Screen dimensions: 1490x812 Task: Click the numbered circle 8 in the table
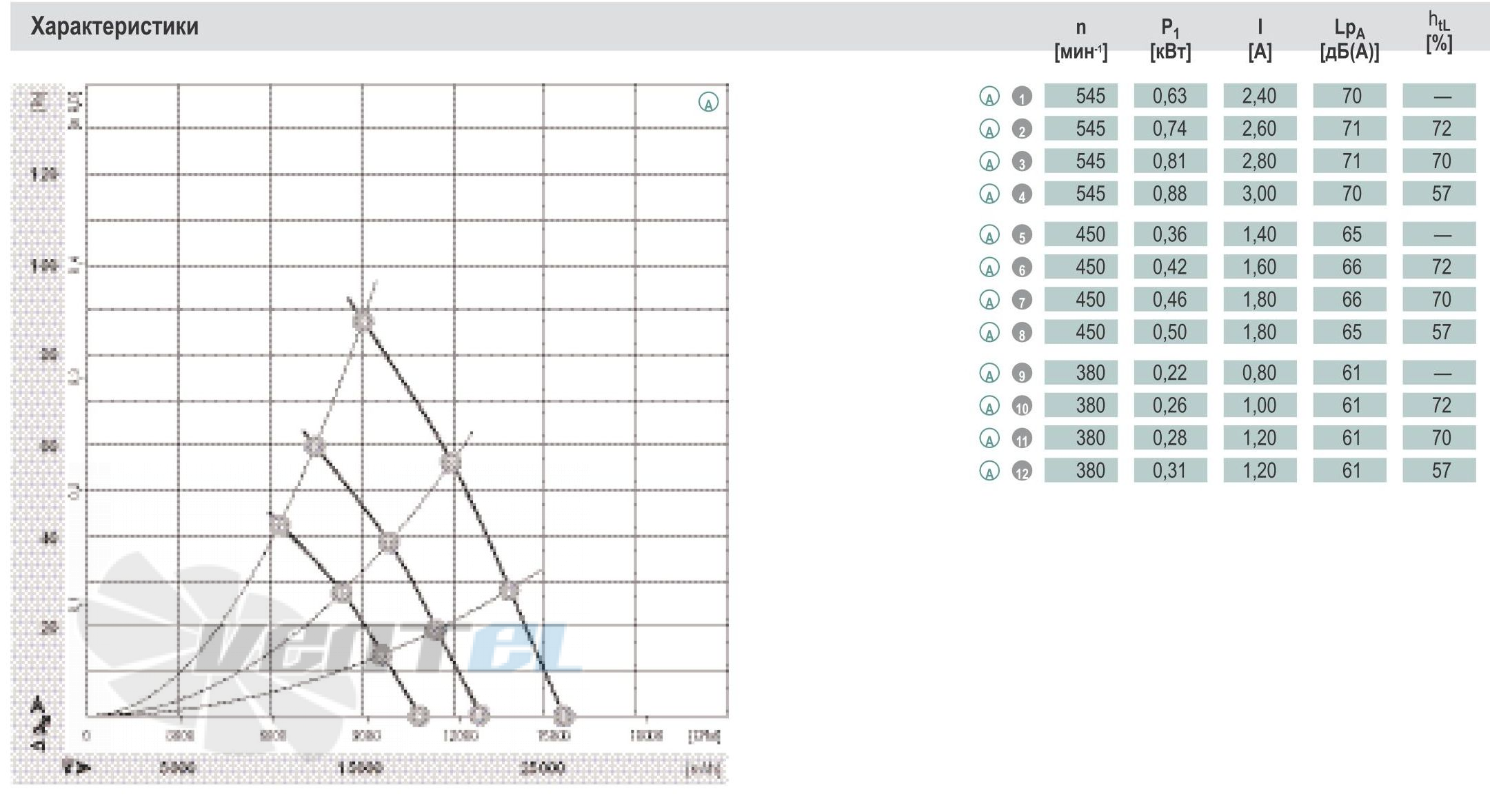(x=1022, y=333)
